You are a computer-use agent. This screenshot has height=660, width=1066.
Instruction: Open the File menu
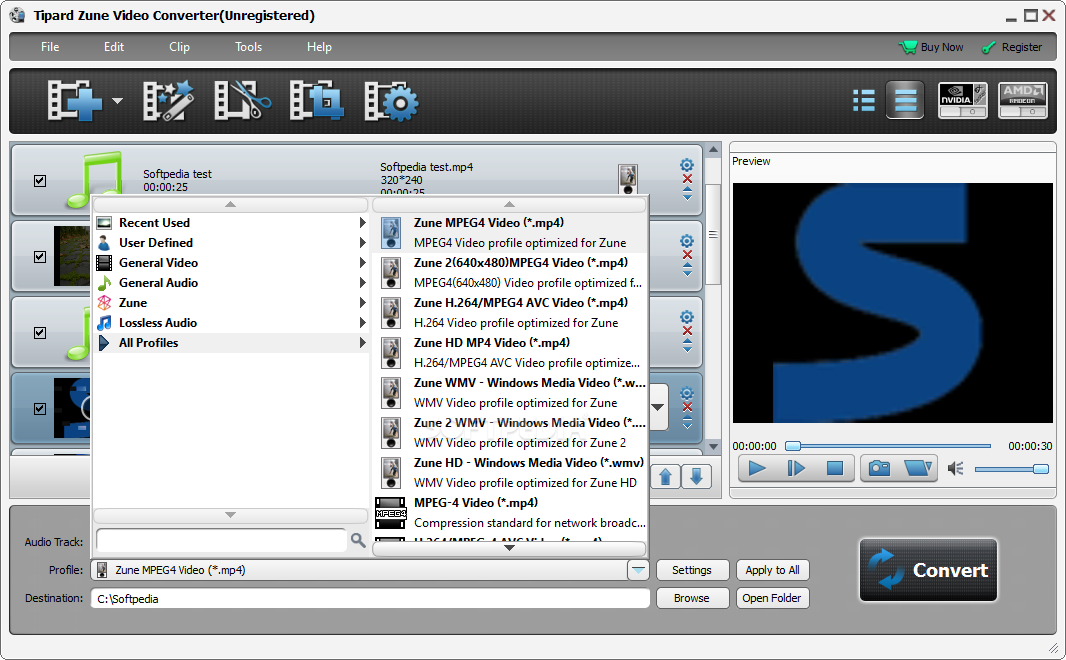coord(50,47)
